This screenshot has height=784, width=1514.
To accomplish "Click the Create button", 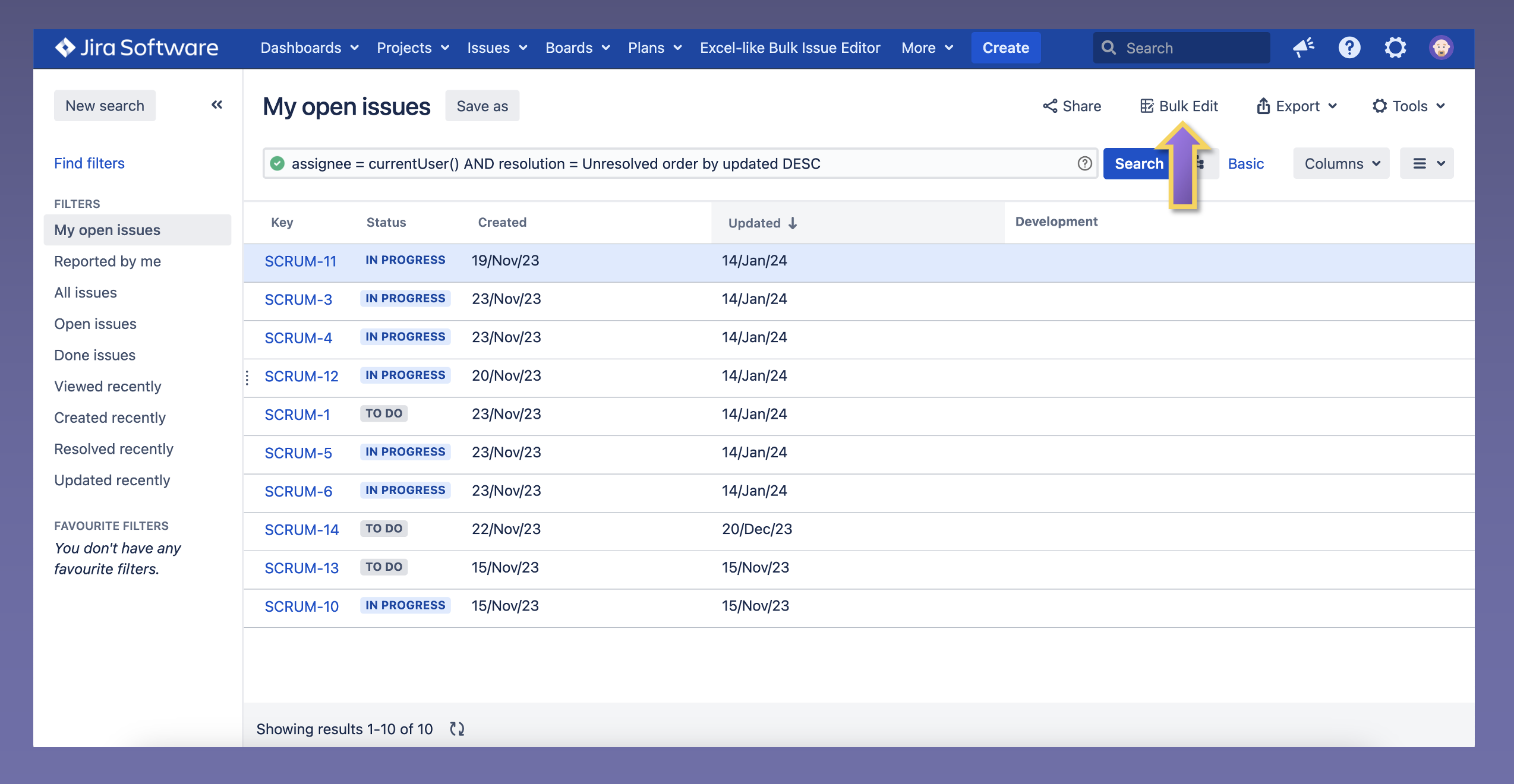I will 1005,48.
